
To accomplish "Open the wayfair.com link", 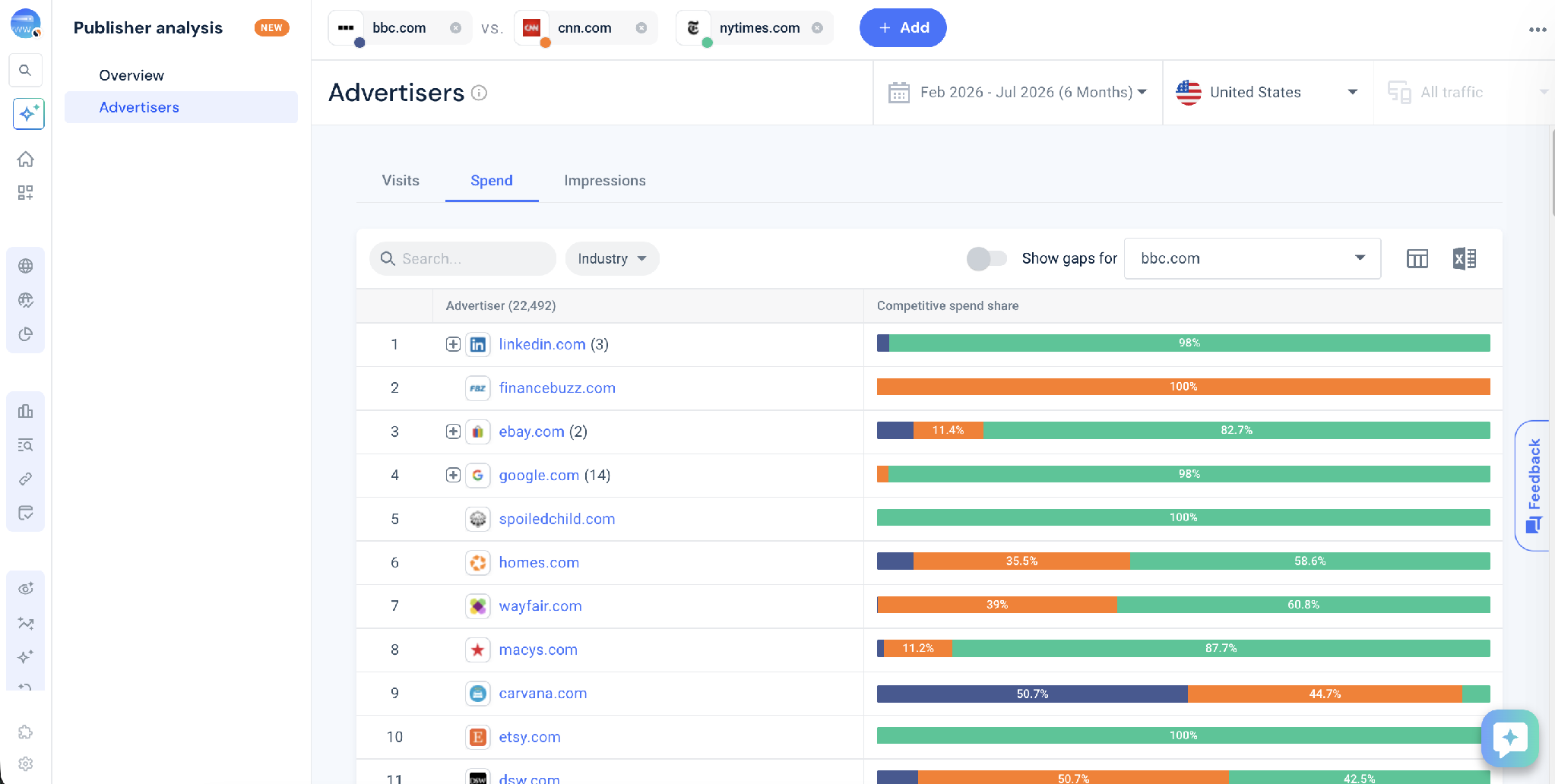I will (x=540, y=606).
